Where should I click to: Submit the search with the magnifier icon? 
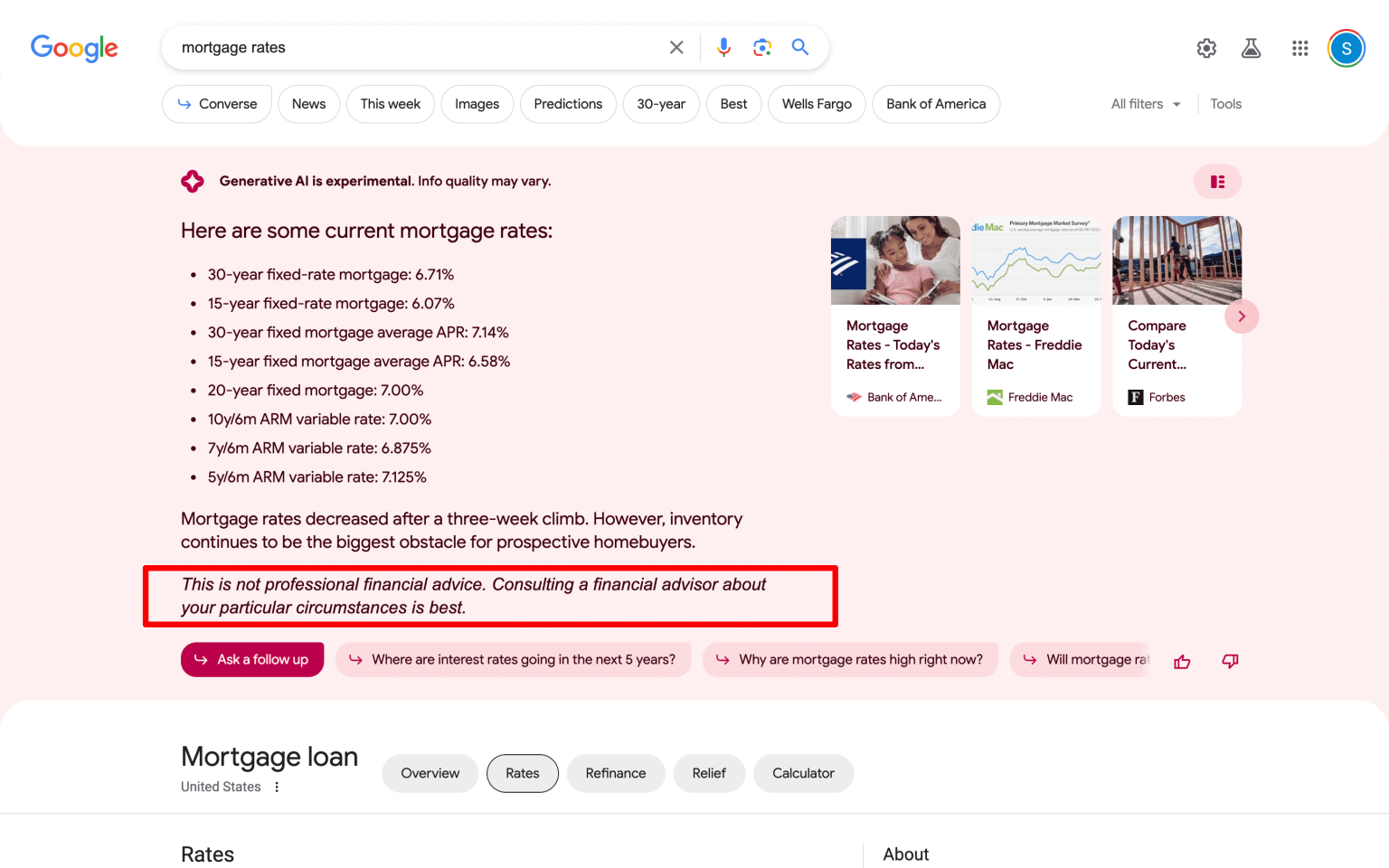pos(799,47)
